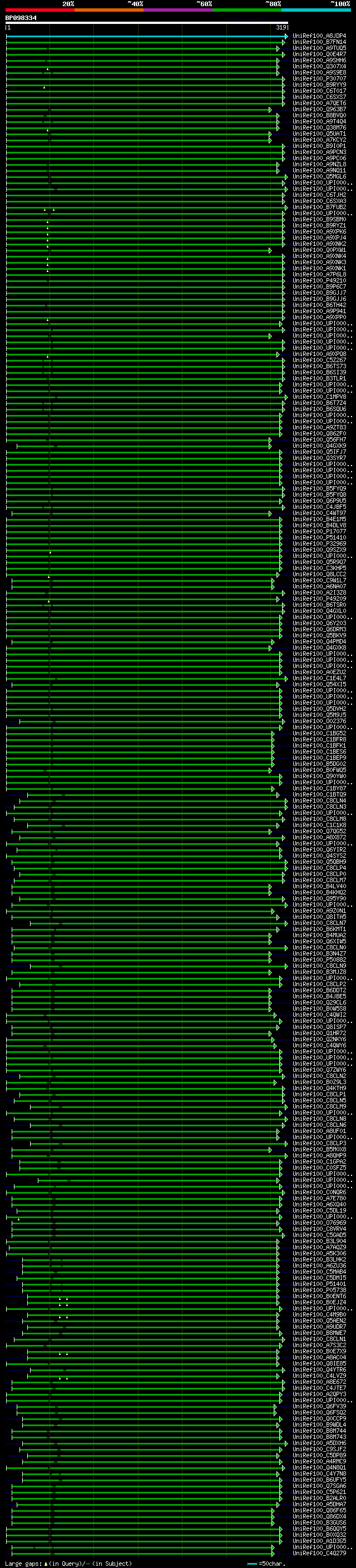This screenshot has width=356, height=1568.
Task: Select hit label UniRef100_A8X872
Action: [x=319, y=838]
